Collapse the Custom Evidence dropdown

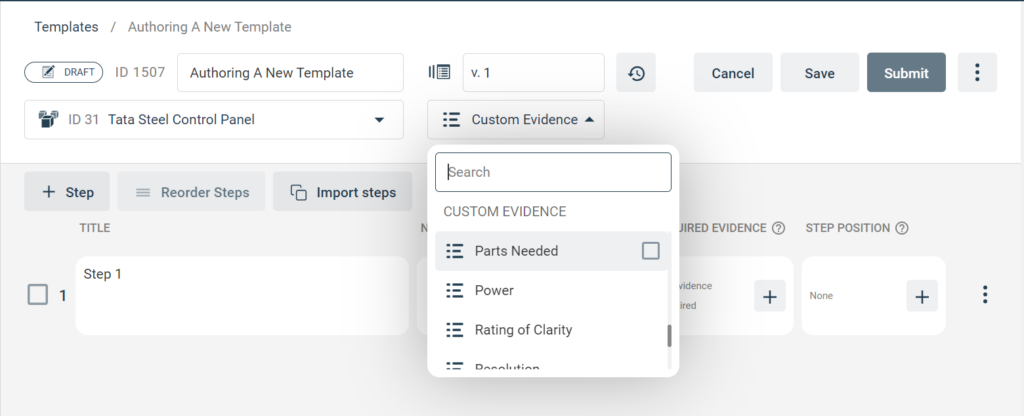pyautogui.click(x=516, y=120)
